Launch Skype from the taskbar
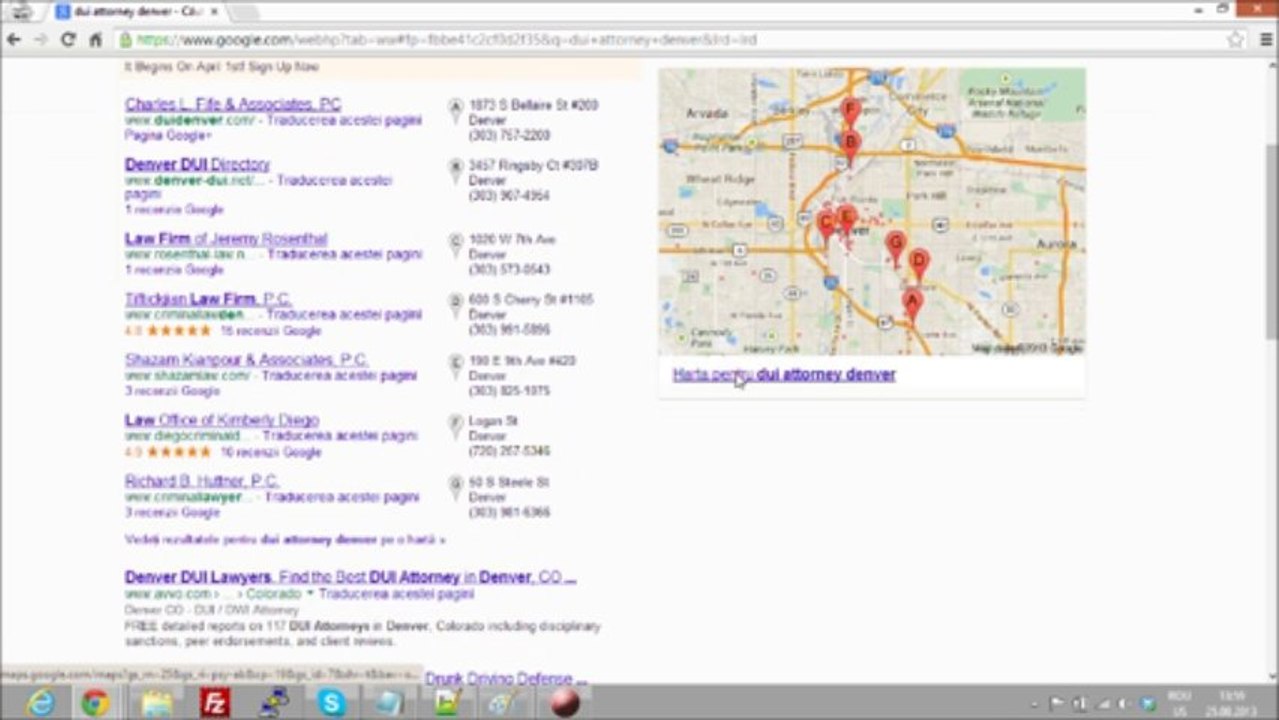This screenshot has height=720, width=1279. pyautogui.click(x=331, y=702)
